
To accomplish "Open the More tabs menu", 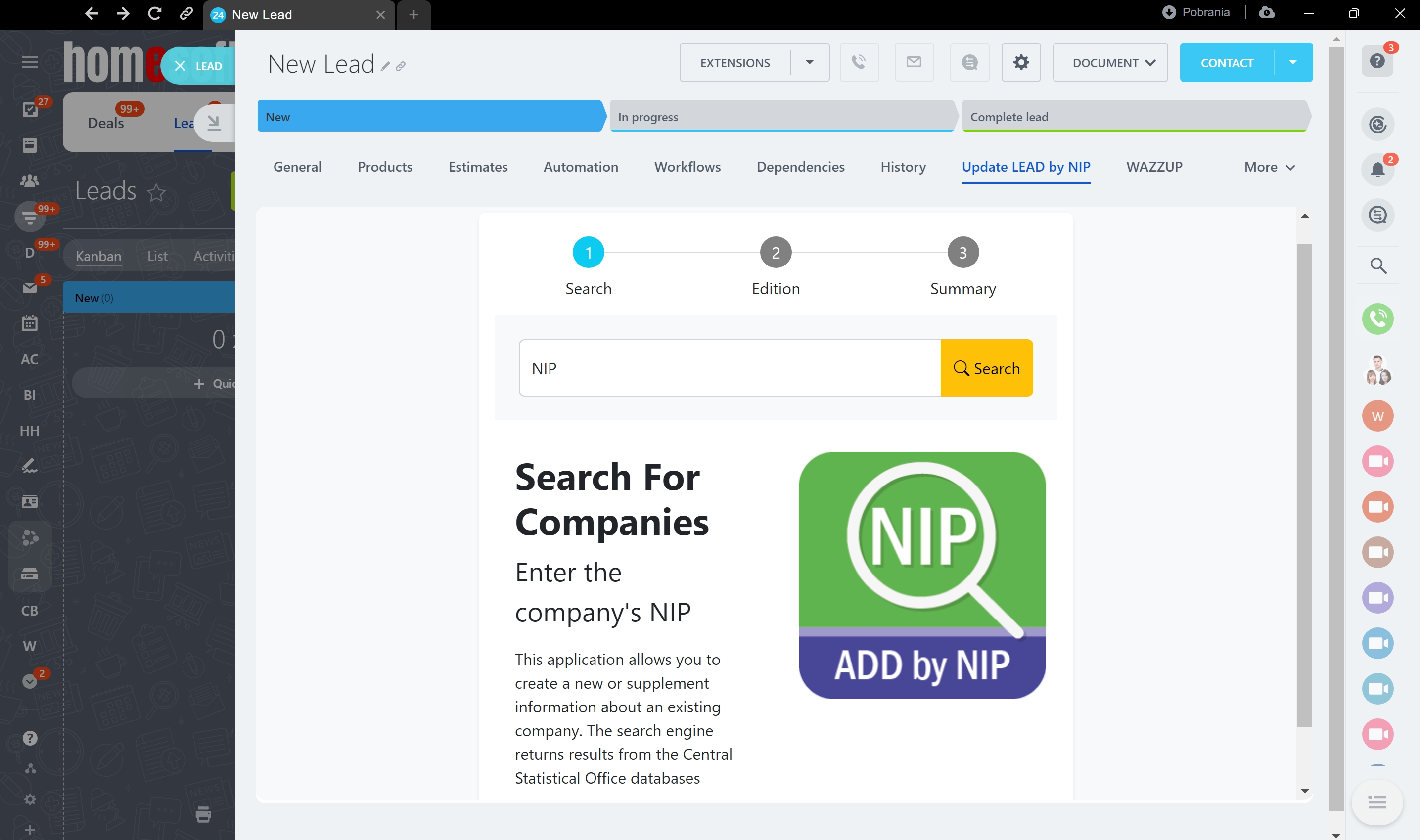I will 1269,167.
